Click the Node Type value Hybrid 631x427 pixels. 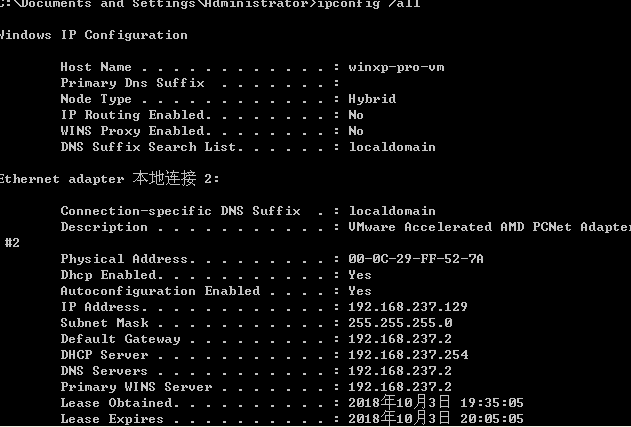(372, 99)
